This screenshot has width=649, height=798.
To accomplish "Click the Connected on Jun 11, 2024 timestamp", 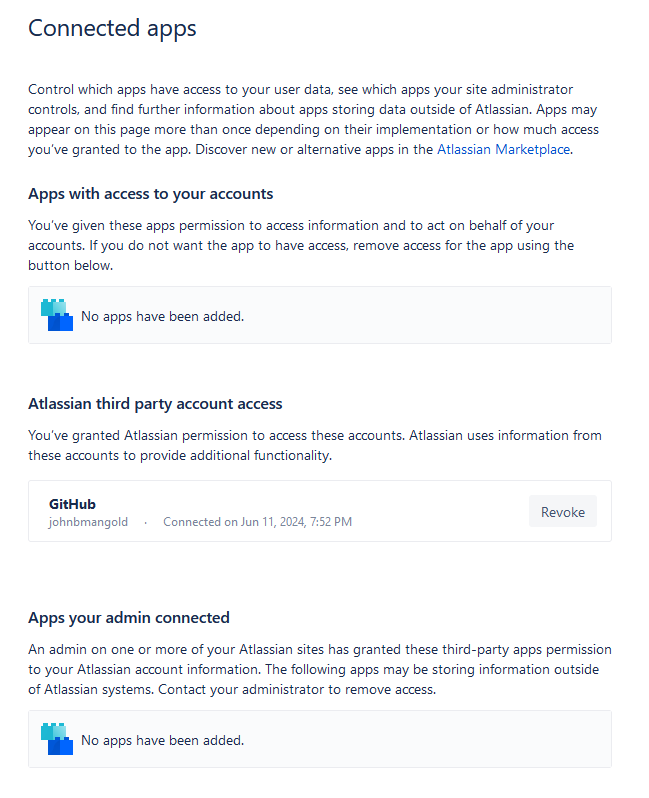I will [x=258, y=522].
